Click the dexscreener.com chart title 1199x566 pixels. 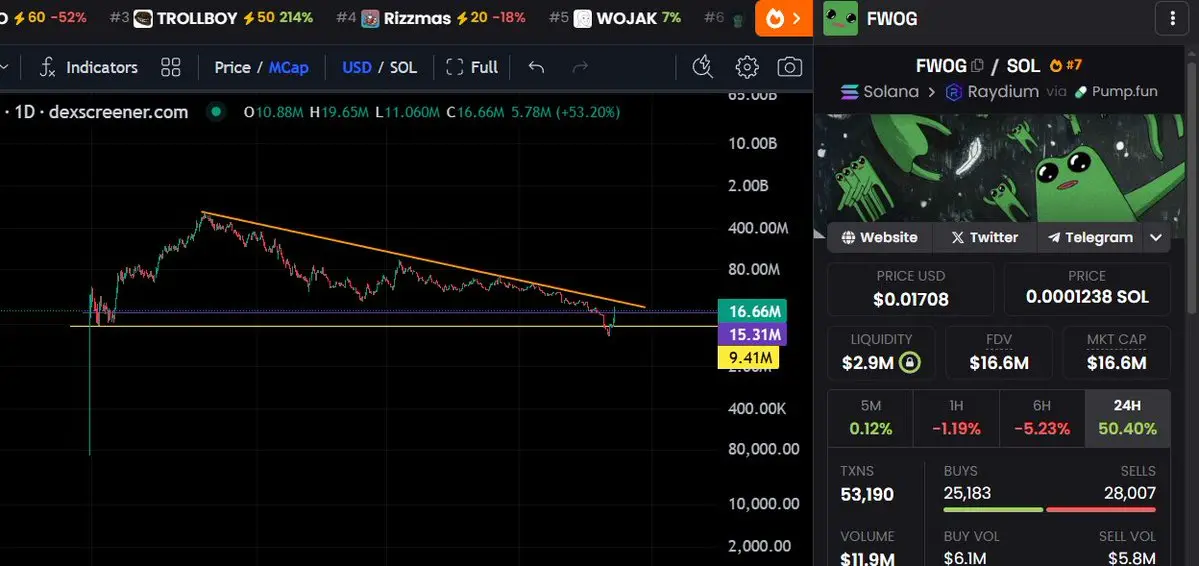pyautogui.click(x=118, y=112)
